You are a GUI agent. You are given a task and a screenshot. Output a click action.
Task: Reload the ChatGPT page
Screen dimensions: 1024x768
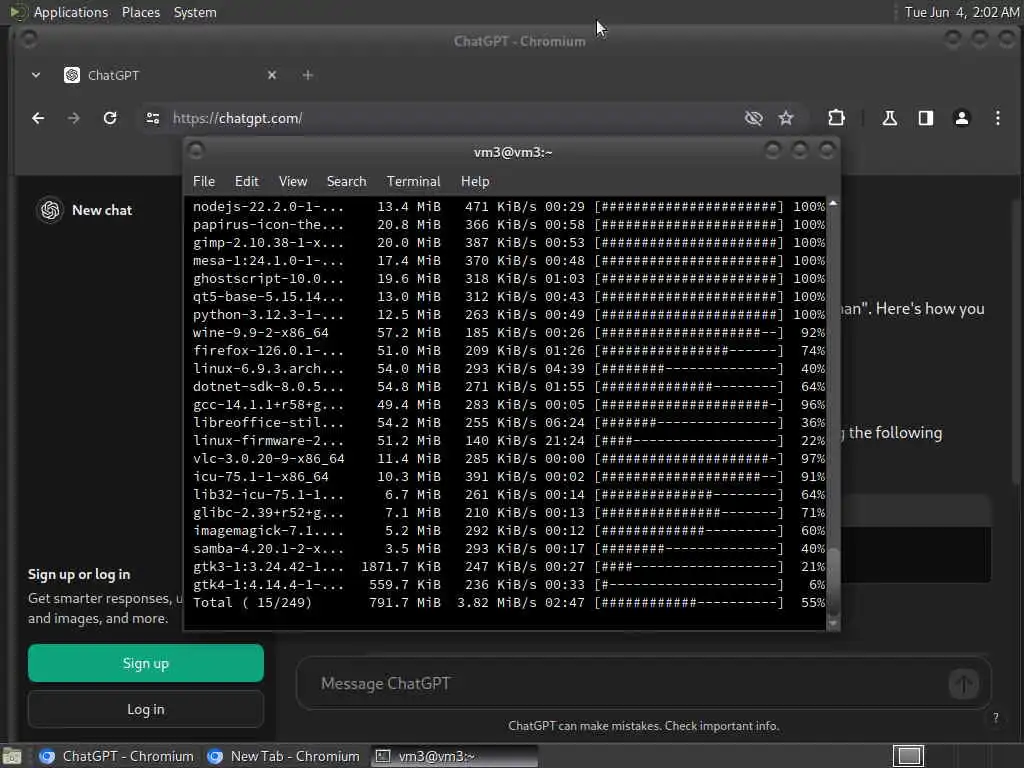tap(110, 118)
